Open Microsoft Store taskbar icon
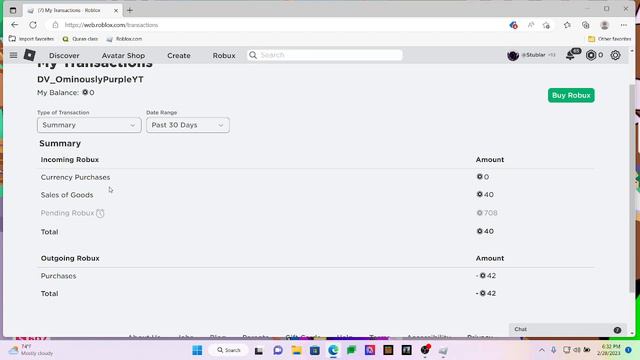This screenshot has height=360, width=640. (315, 350)
